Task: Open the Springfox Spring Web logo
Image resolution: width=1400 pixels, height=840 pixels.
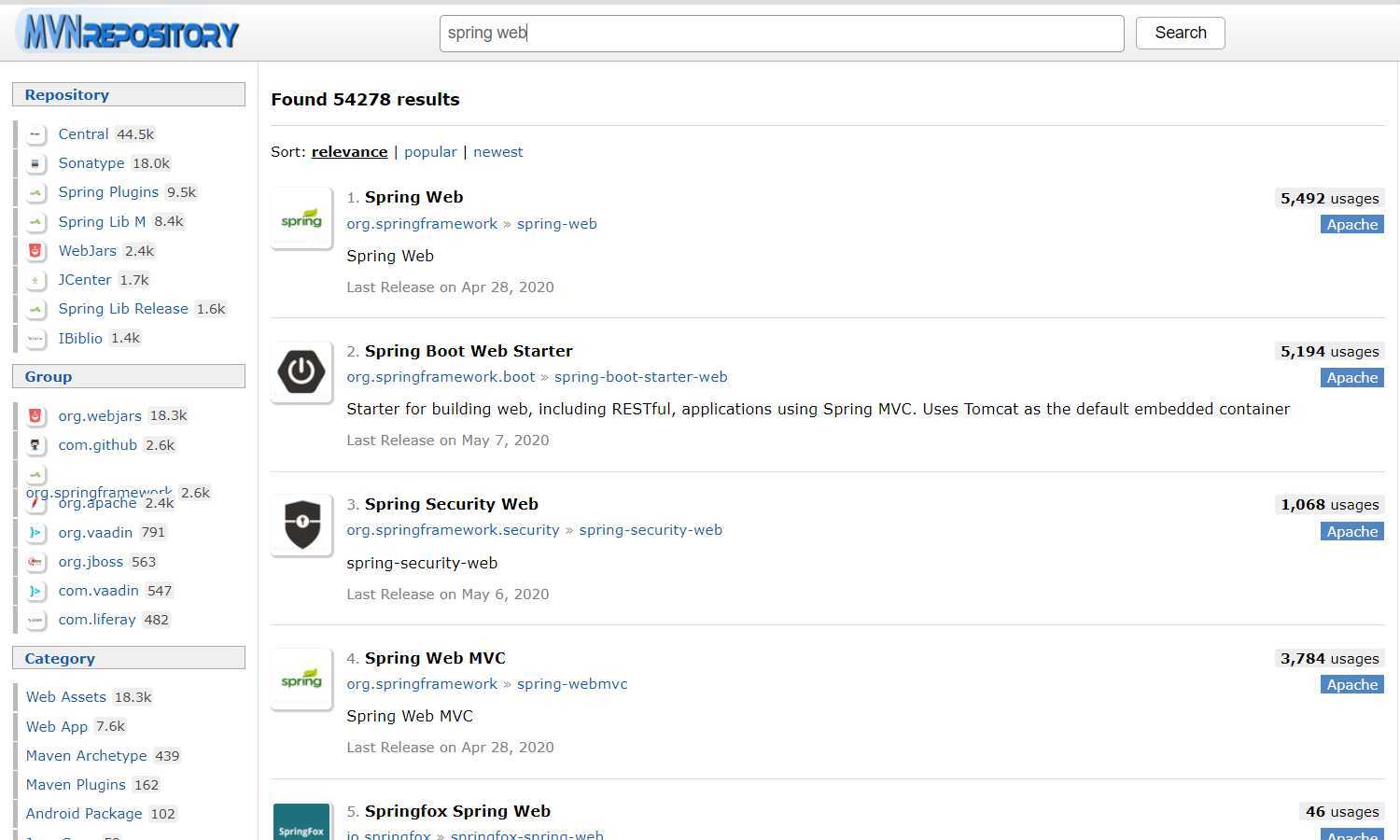Action: [x=301, y=822]
